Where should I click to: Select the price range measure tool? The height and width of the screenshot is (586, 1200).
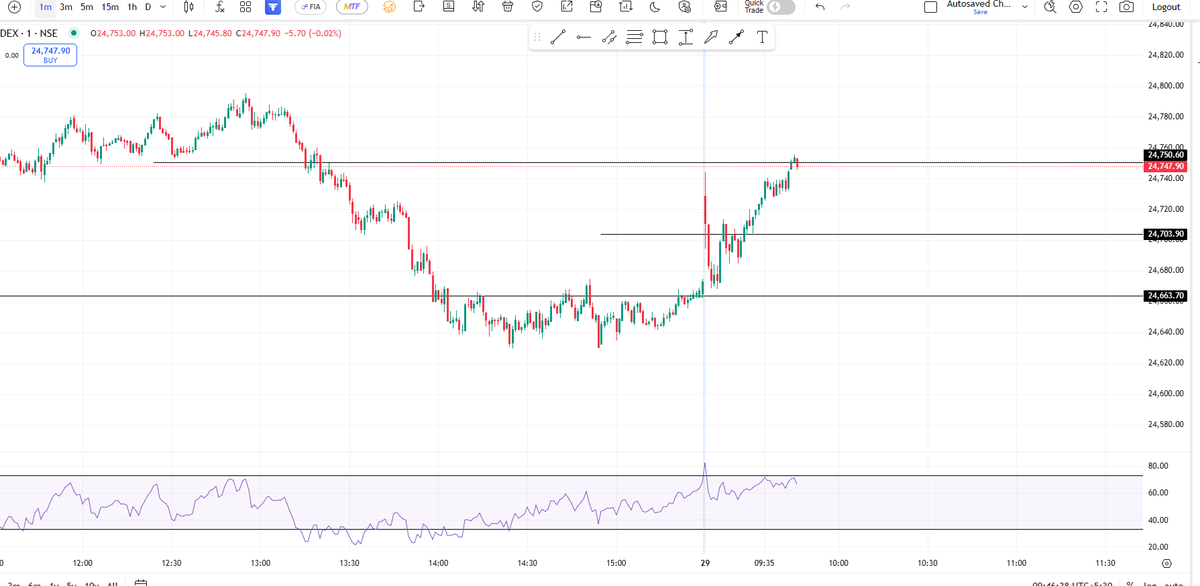(x=686, y=38)
